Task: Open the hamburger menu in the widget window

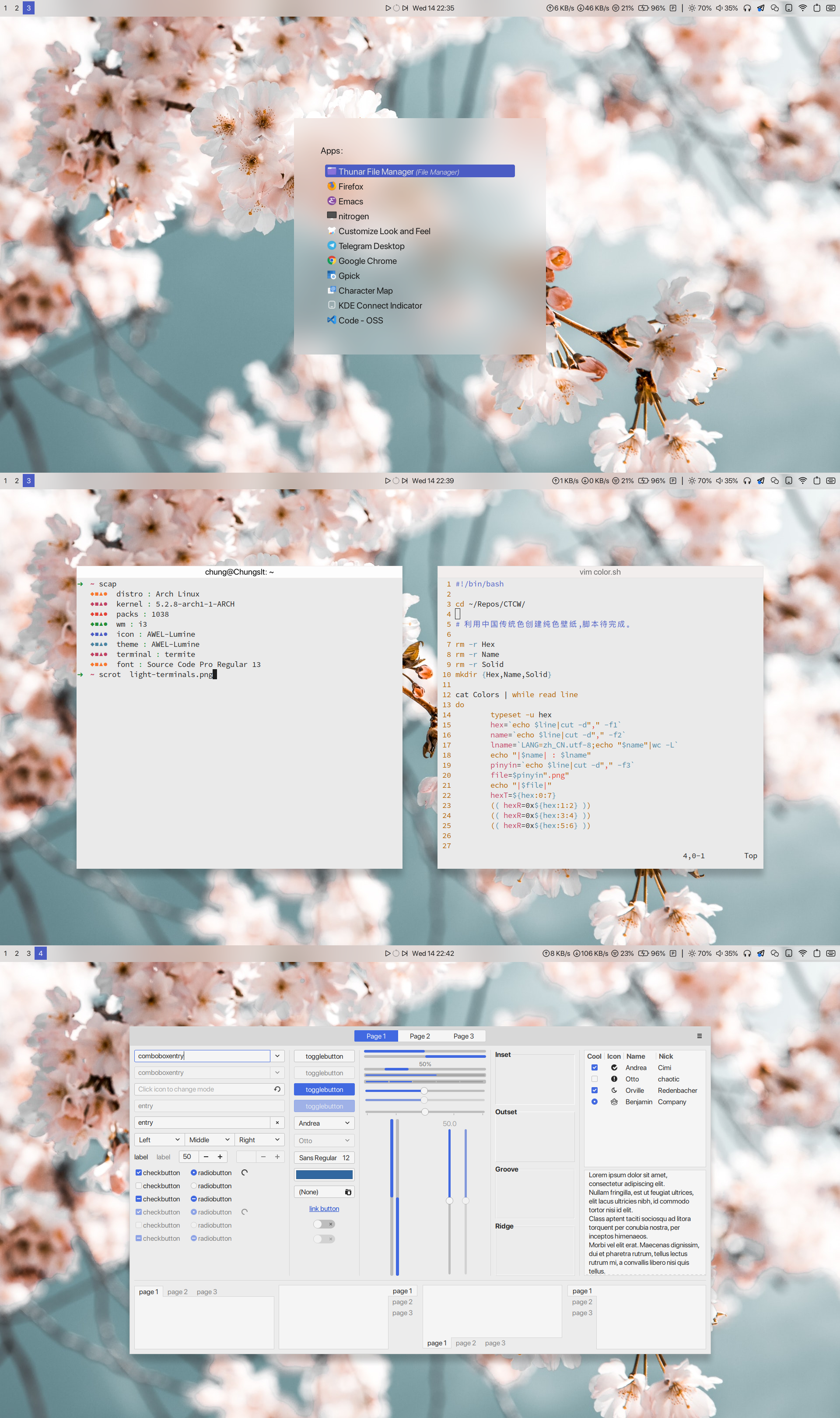Action: point(700,1035)
